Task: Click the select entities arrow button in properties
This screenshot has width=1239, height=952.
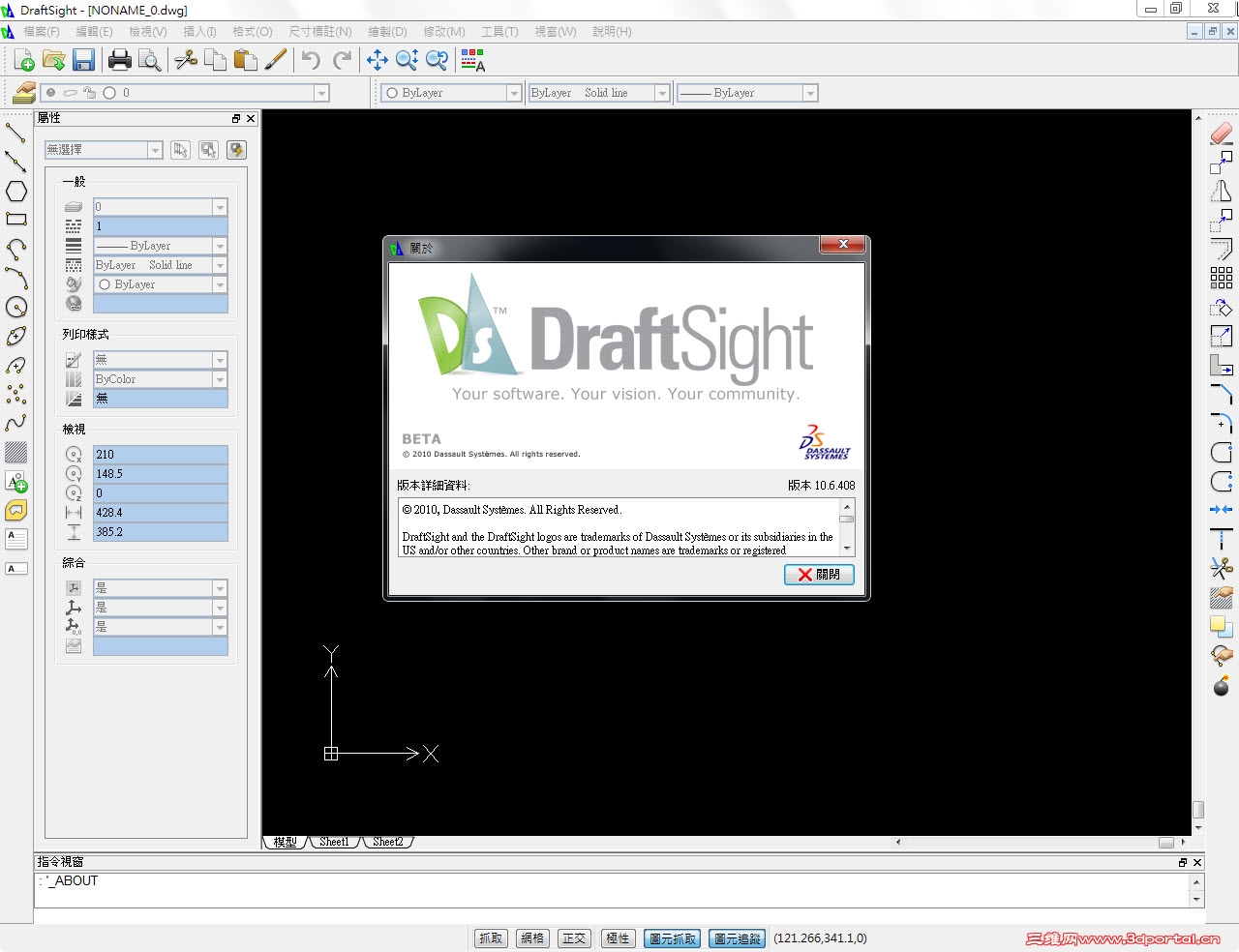Action: click(180, 150)
